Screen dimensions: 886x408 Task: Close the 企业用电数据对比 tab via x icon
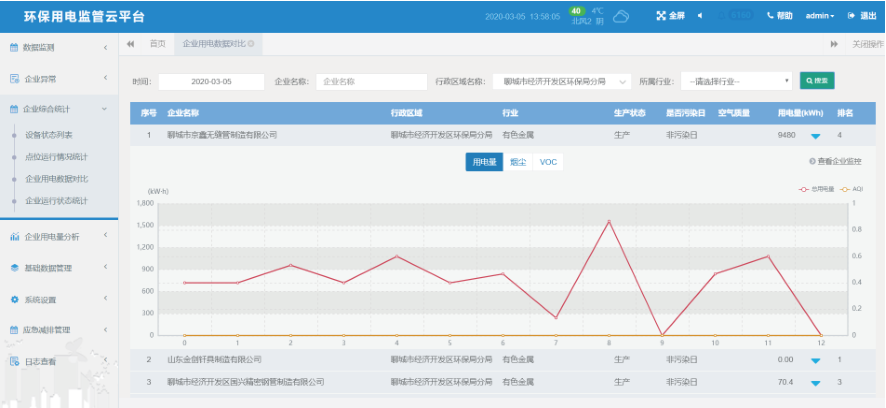pos(250,44)
